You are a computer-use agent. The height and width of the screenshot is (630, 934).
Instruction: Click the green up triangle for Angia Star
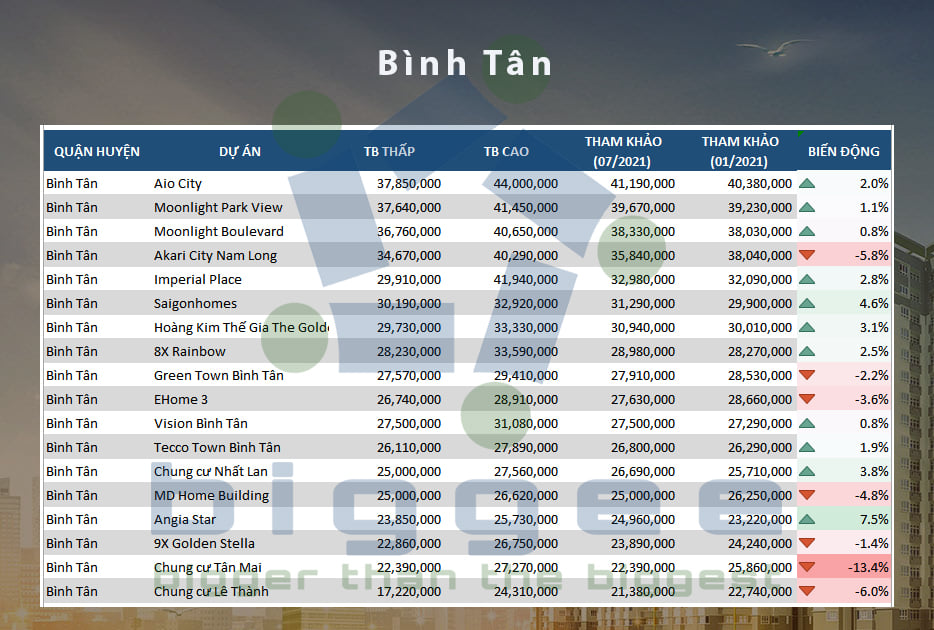pyautogui.click(x=806, y=519)
